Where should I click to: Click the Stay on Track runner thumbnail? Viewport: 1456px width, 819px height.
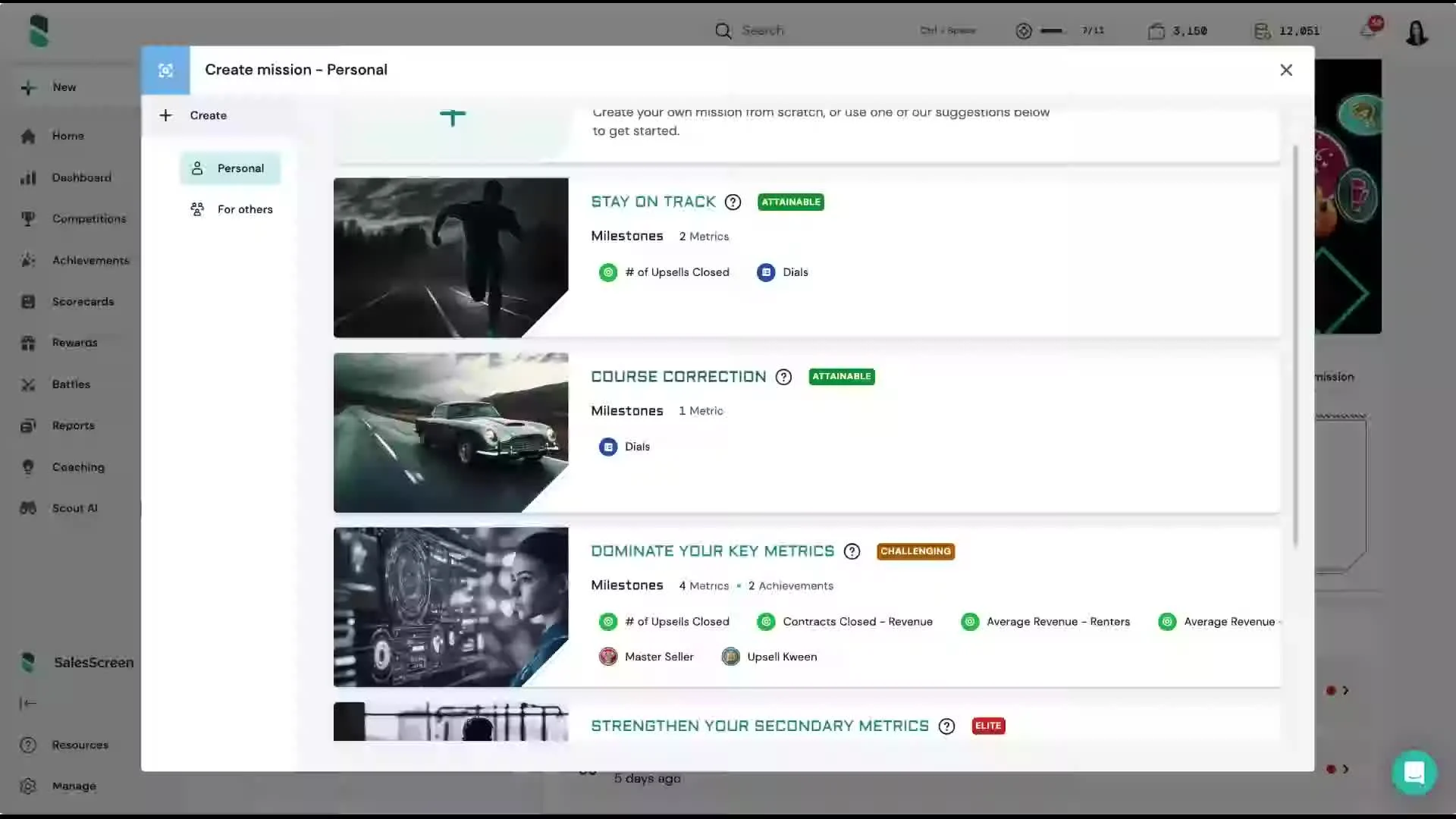coord(450,258)
